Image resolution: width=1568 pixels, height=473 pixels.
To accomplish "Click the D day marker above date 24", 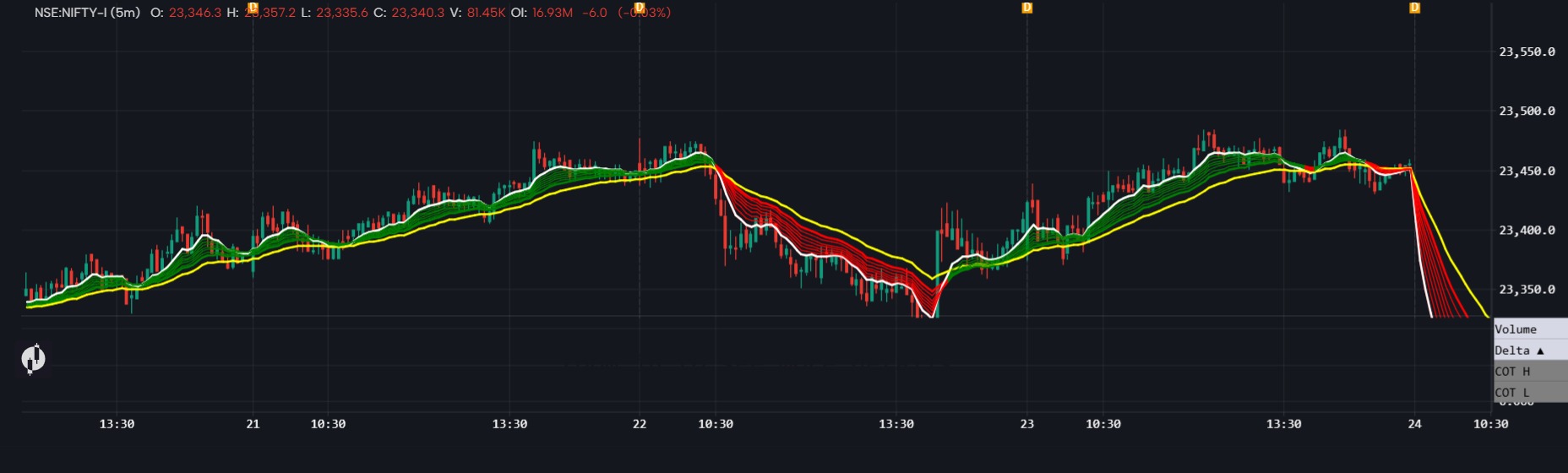I will [x=1415, y=8].
